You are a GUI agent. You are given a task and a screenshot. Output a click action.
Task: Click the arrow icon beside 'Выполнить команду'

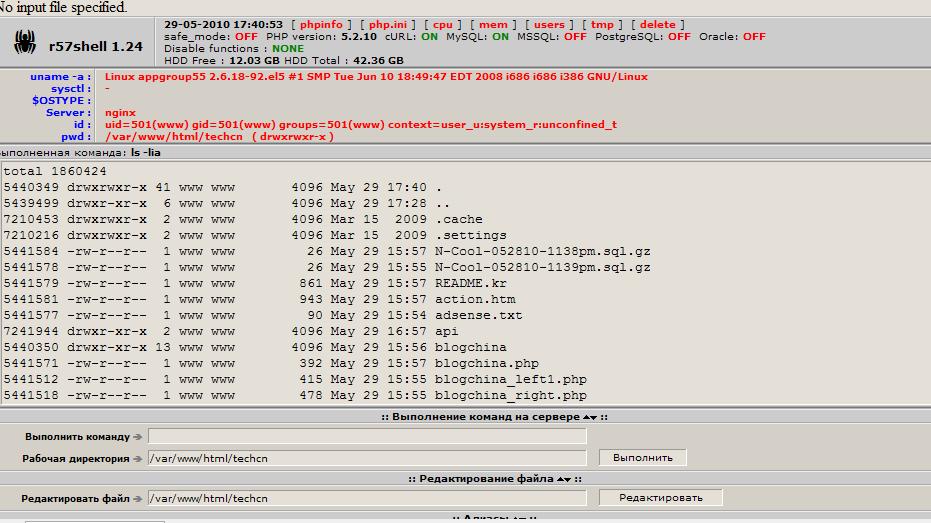pos(138,437)
